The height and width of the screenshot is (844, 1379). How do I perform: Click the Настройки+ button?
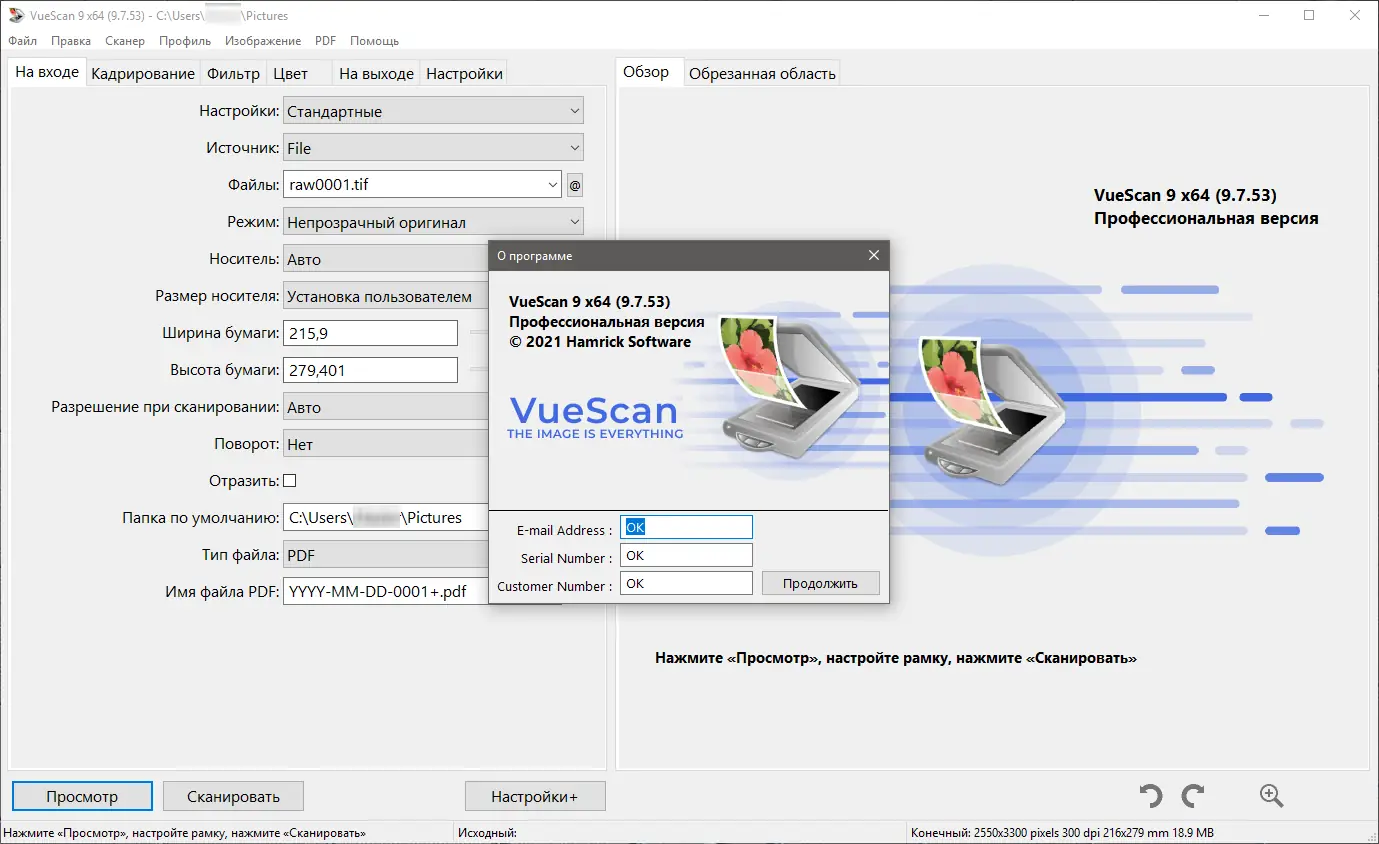point(535,797)
